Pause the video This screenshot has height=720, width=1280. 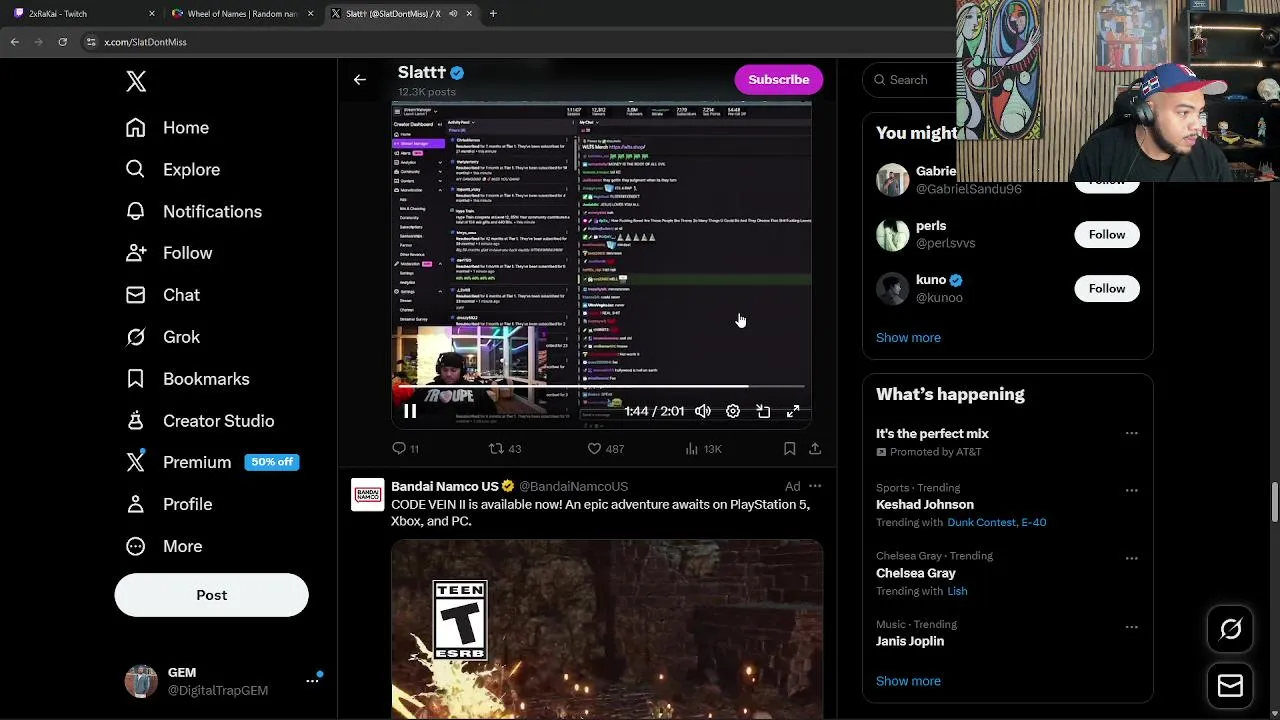(x=410, y=411)
